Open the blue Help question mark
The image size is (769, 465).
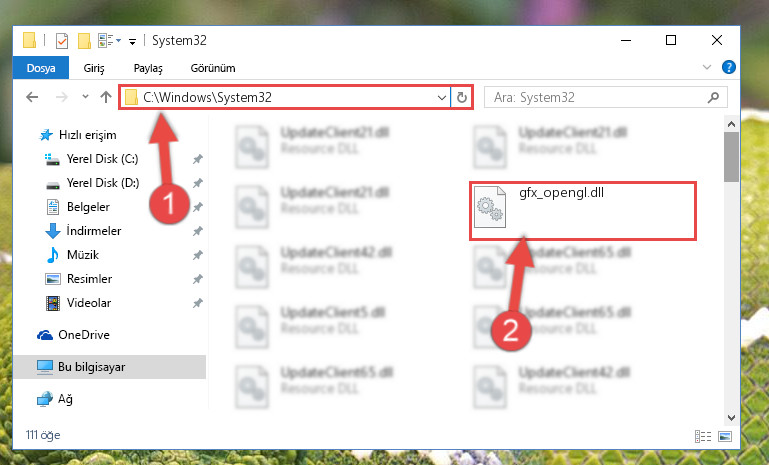point(728,67)
